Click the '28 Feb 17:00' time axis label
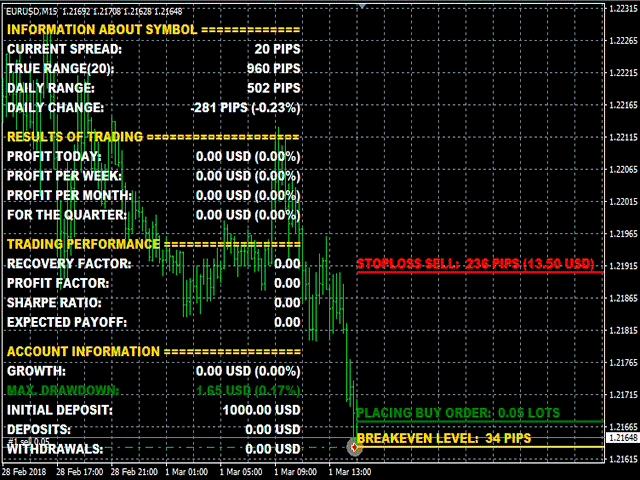Viewport: 640px width, 480px height. [x=79, y=472]
